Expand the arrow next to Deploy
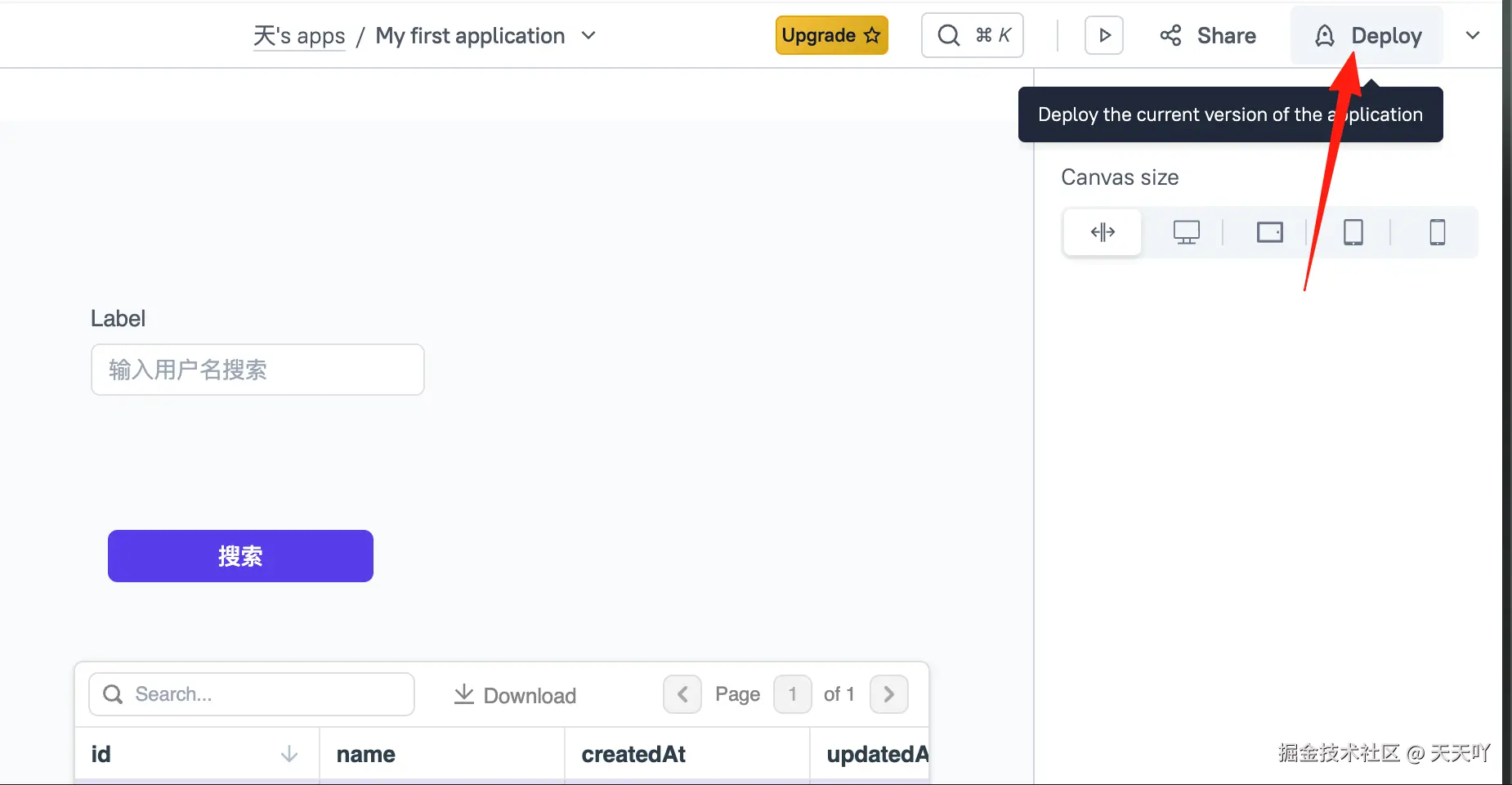The width and height of the screenshot is (1512, 785). pyautogui.click(x=1473, y=36)
